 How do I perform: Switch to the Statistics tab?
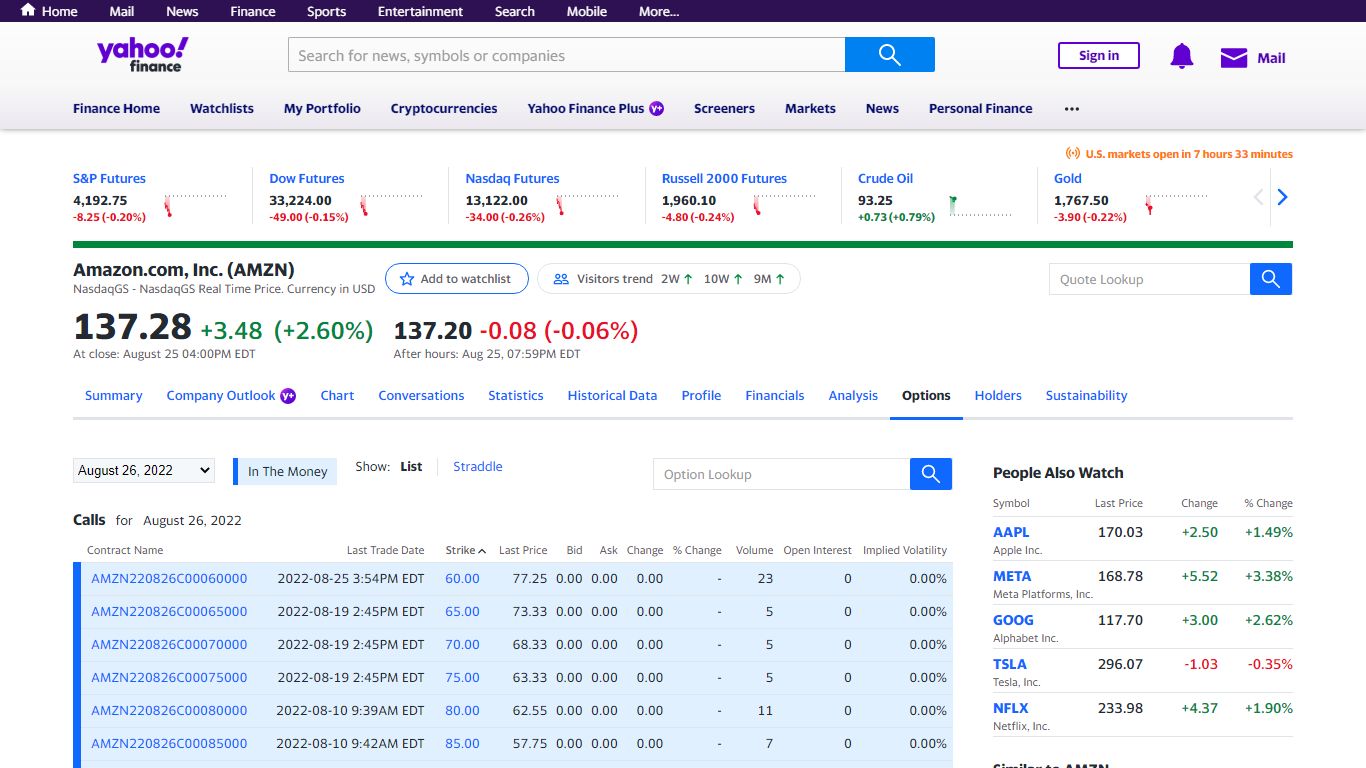point(515,395)
